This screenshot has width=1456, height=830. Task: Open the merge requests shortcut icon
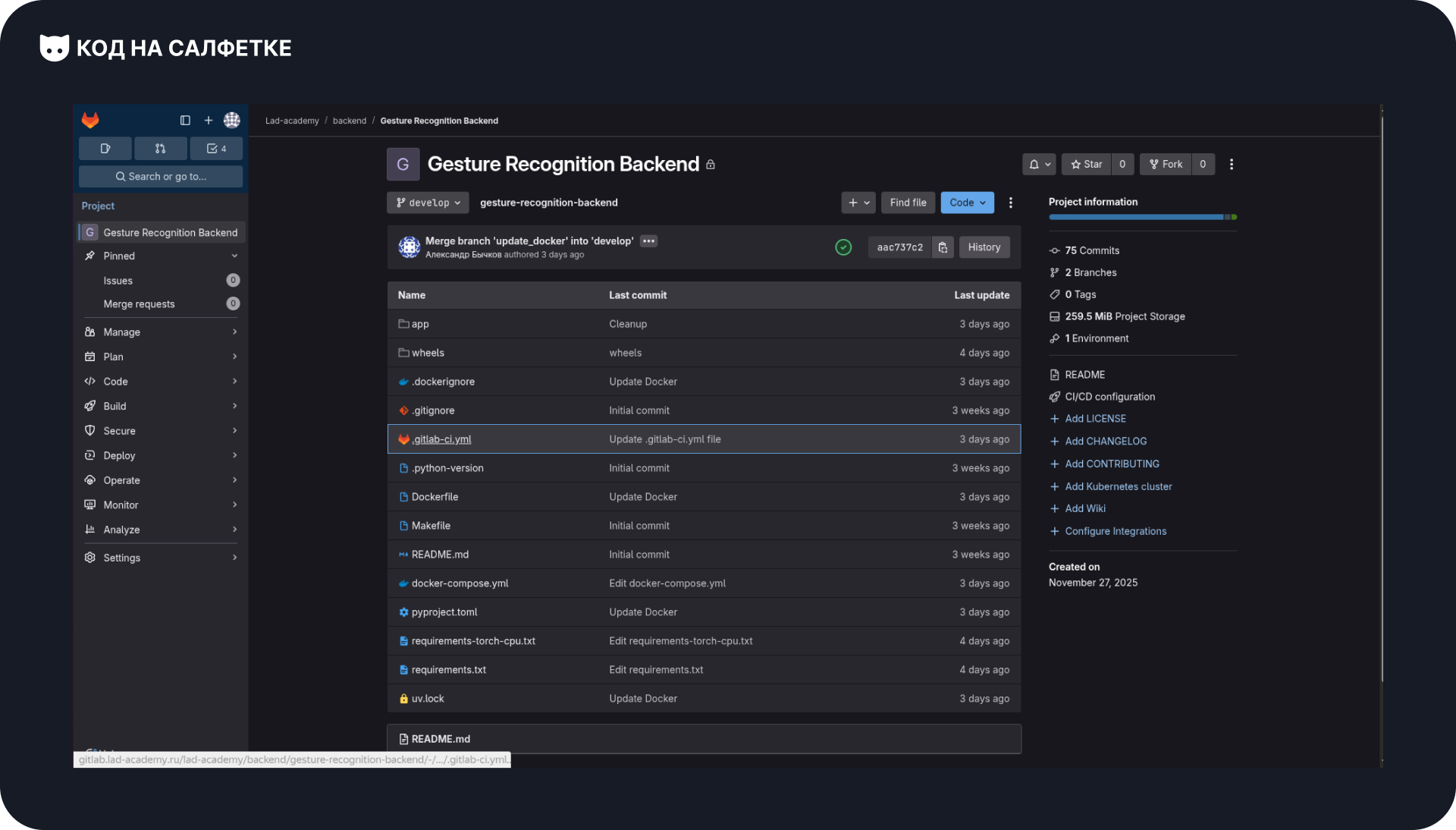[x=160, y=149]
